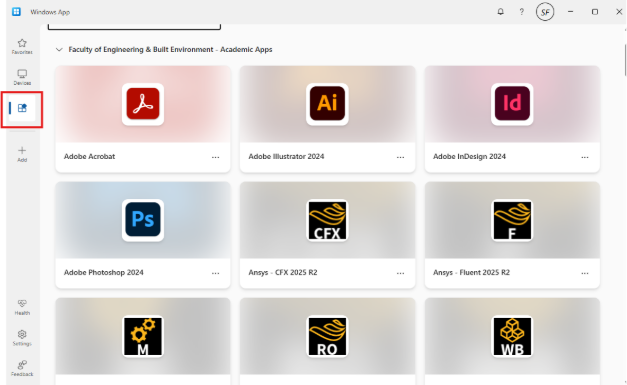The width and height of the screenshot is (627, 385).
Task: Click the search field at top
Action: (x=134, y=26)
